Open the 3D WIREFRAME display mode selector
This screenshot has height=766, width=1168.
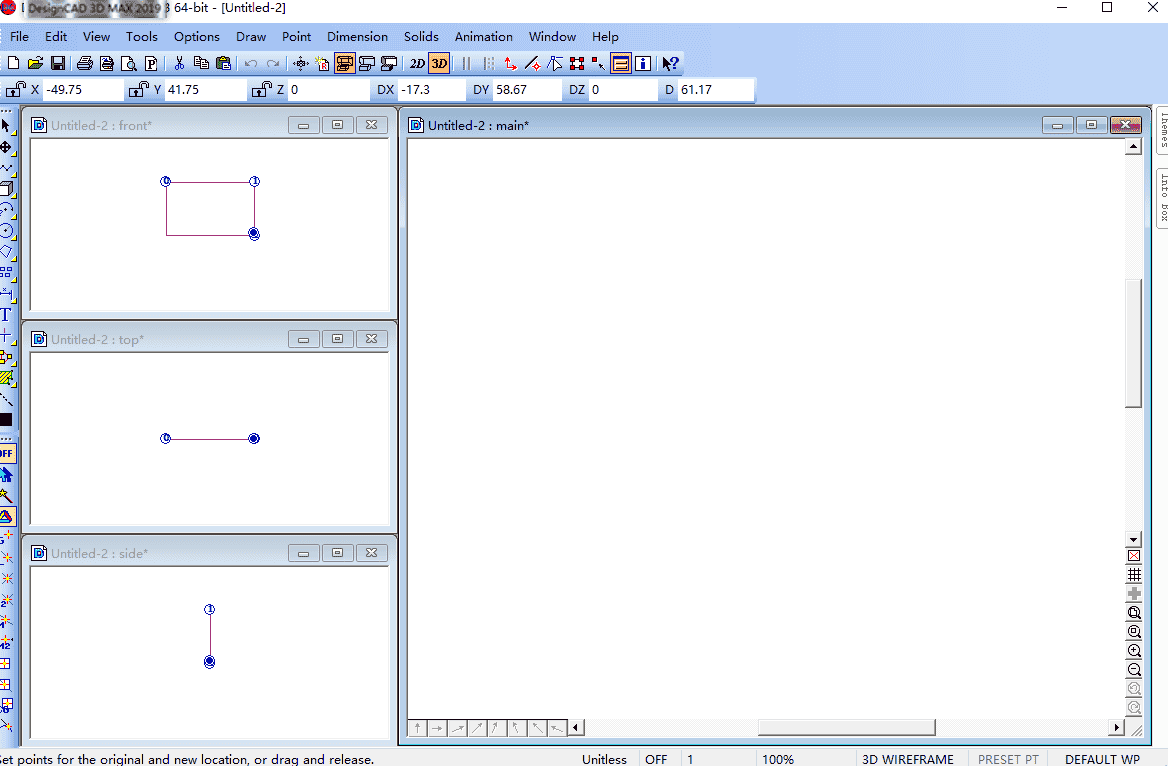(x=907, y=759)
